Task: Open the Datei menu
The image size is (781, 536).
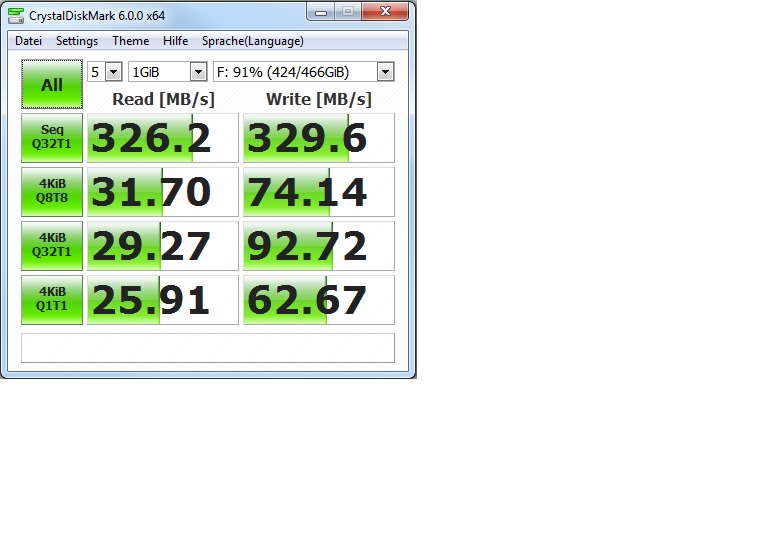Action: [x=28, y=41]
